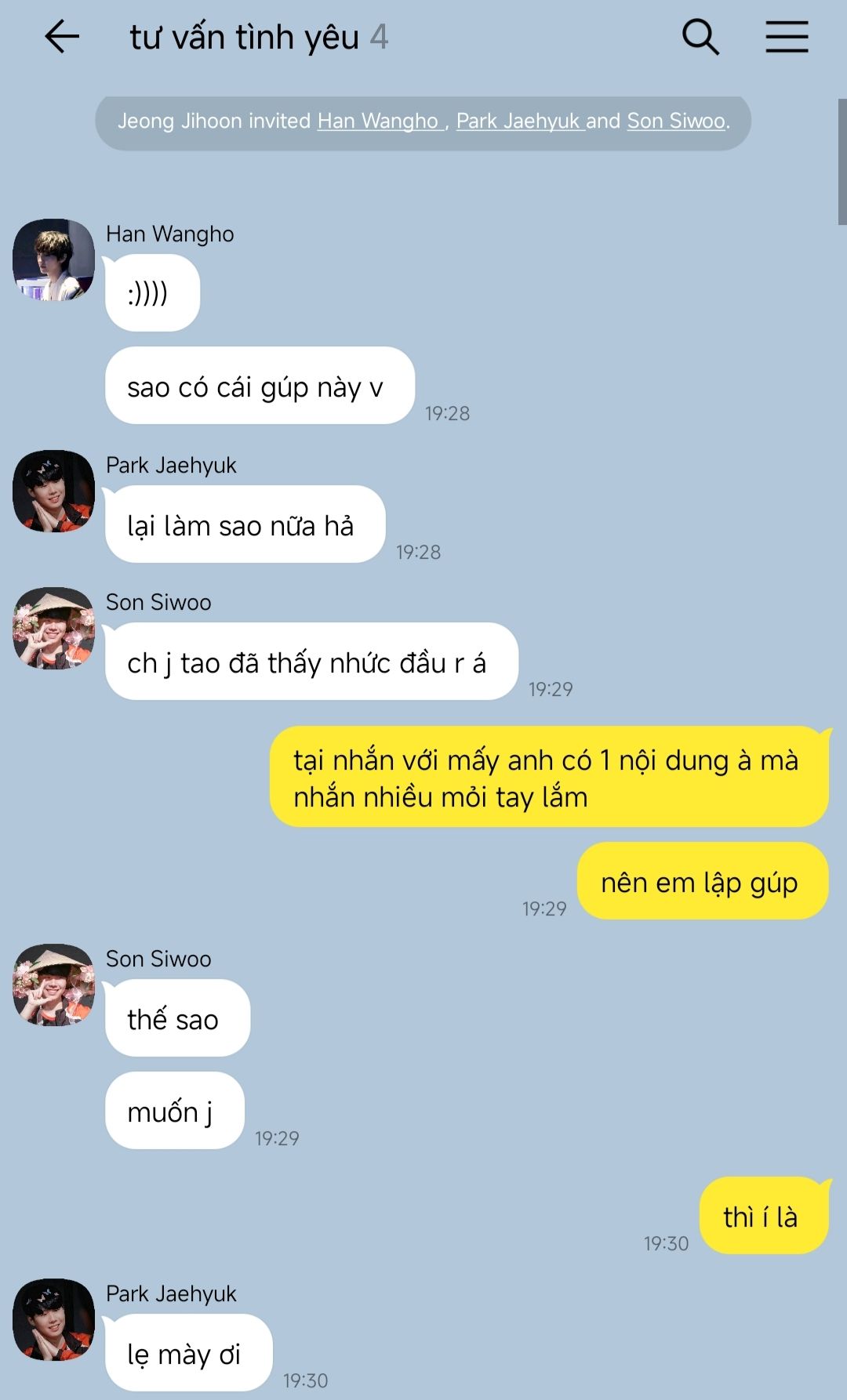Image resolution: width=847 pixels, height=1400 pixels.
Task: Open the chat search magnifier icon
Action: (x=700, y=37)
